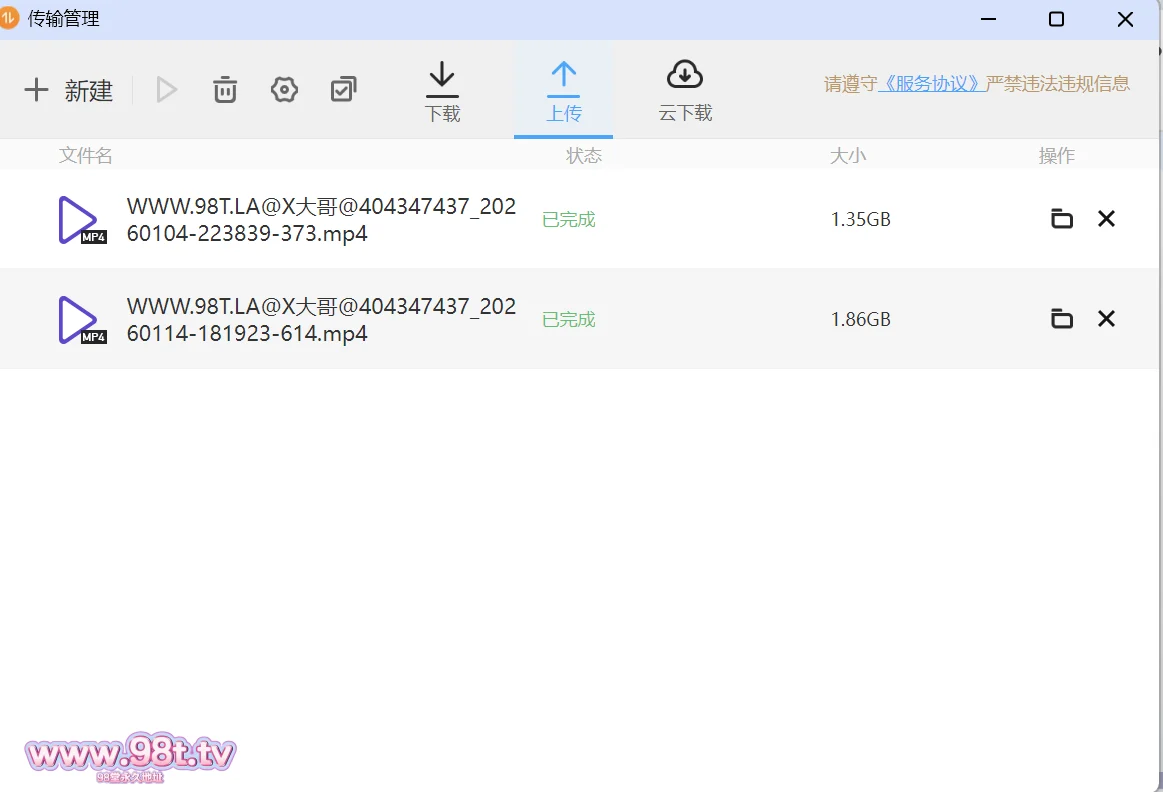1163x792 pixels.
Task: Remove the 1.35GB file record
Action: coord(1106,219)
